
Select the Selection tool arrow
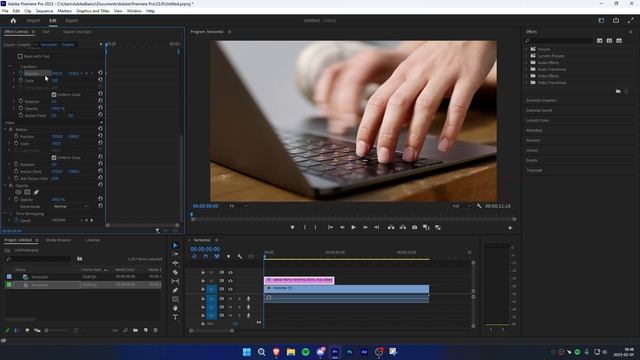point(175,245)
